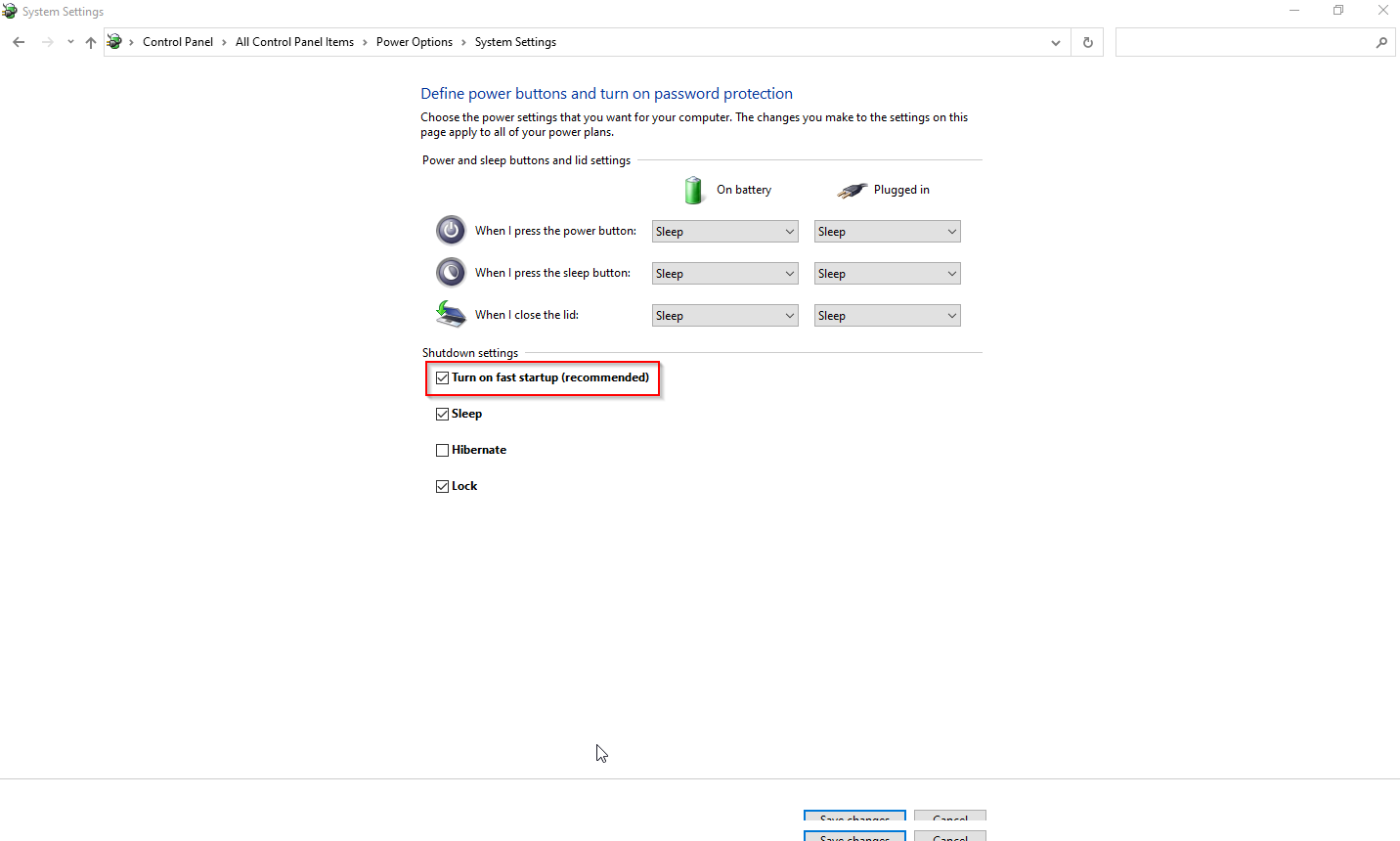Click 'Power and sleep buttons and lid settings' label
Image resolution: width=1400 pixels, height=841 pixels.
click(x=526, y=160)
